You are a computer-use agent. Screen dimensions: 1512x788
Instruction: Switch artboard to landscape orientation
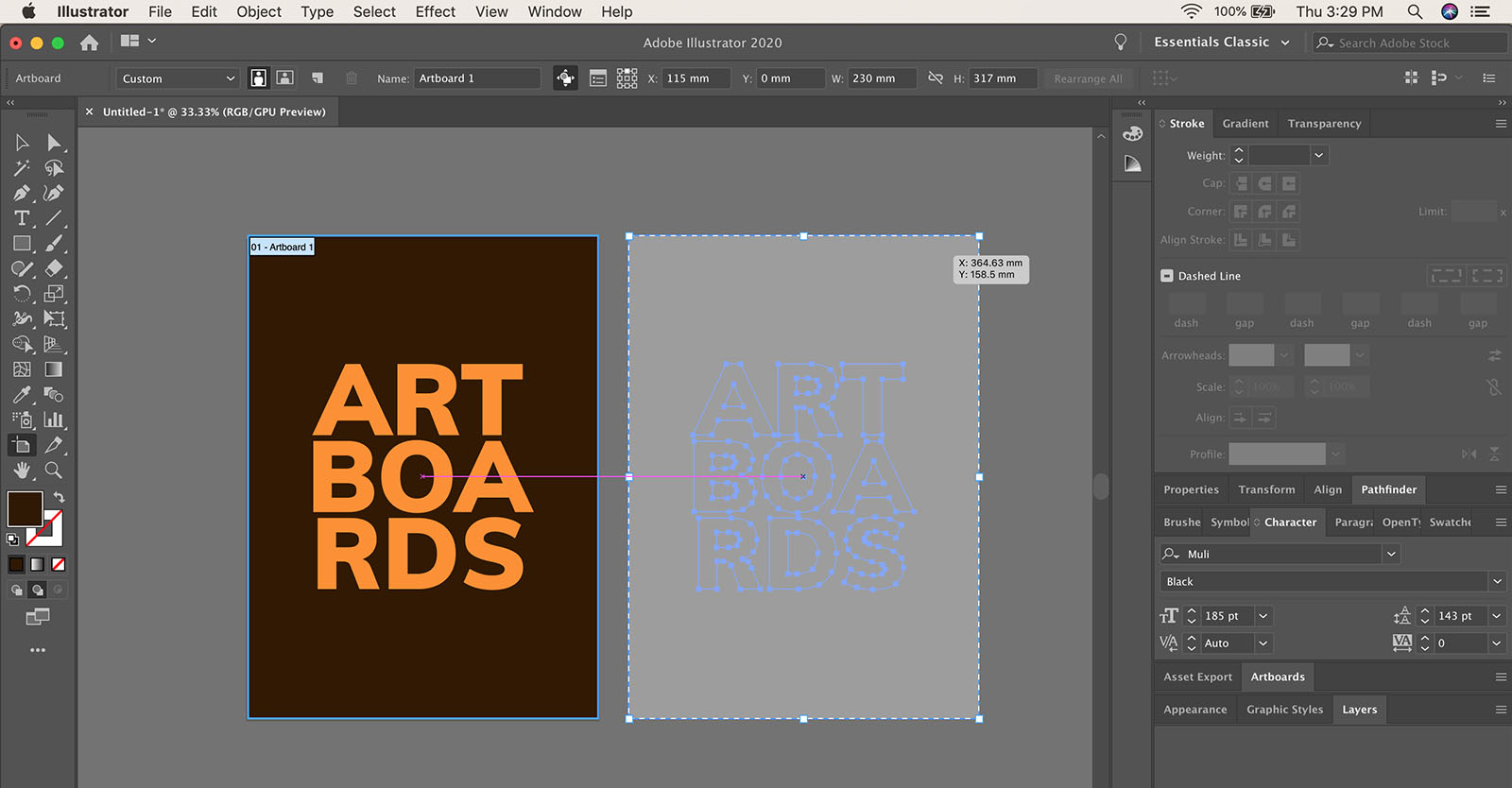(284, 78)
